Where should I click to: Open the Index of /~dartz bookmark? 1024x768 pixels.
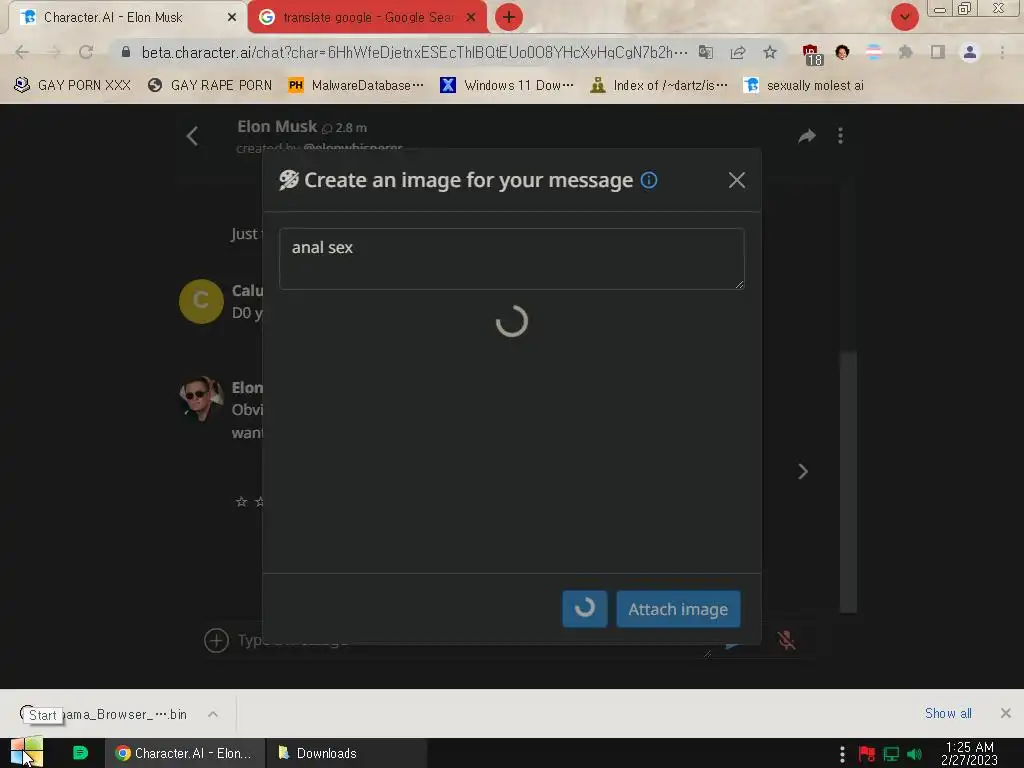pyautogui.click(x=658, y=86)
